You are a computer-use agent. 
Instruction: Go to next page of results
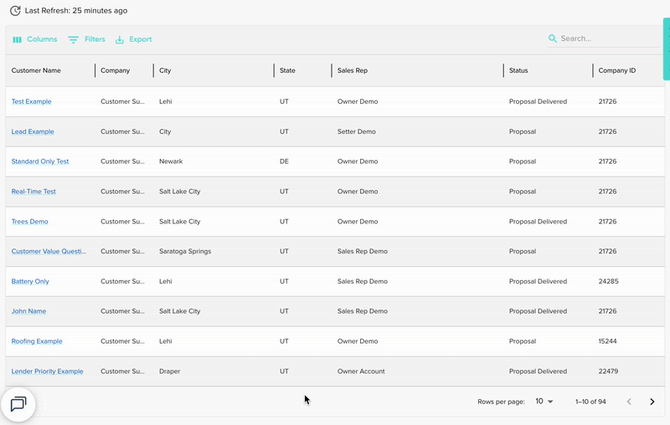652,401
